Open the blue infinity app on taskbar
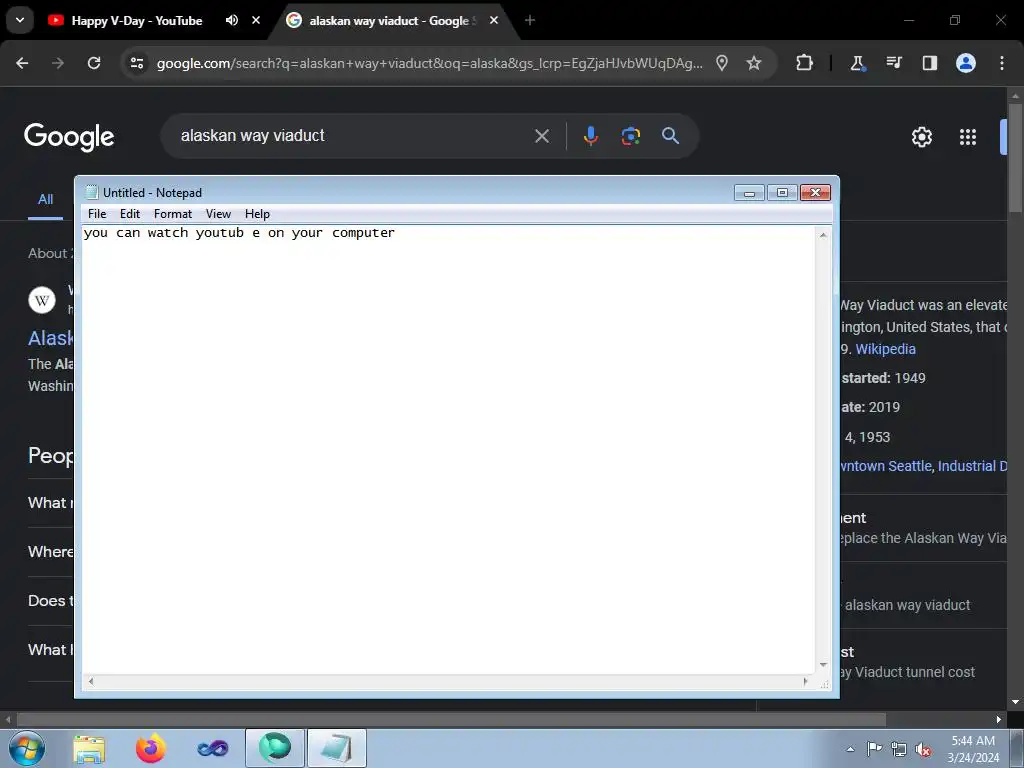1024x768 pixels. click(x=213, y=748)
